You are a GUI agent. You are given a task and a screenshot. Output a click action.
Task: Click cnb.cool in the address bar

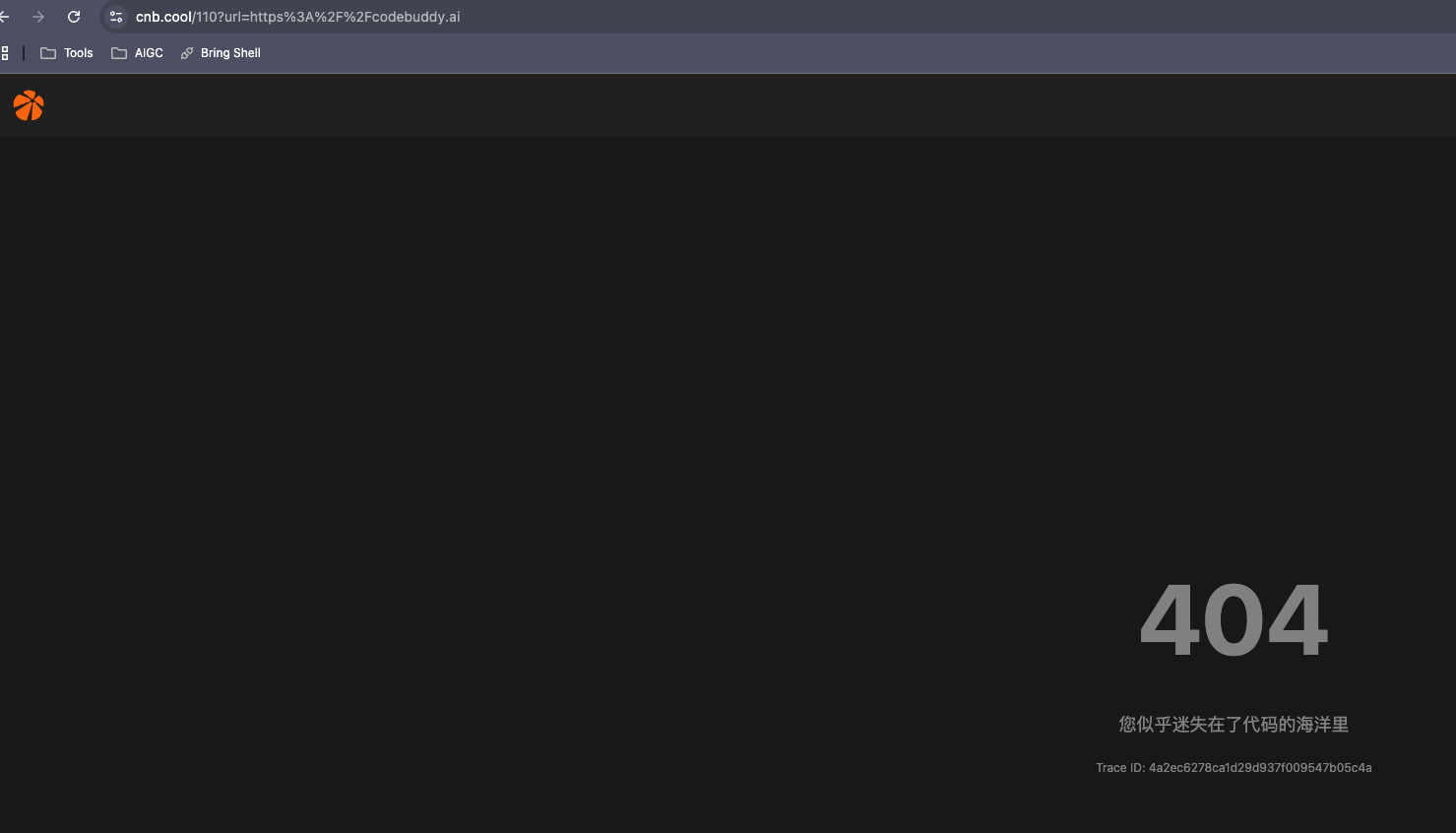[x=161, y=17]
